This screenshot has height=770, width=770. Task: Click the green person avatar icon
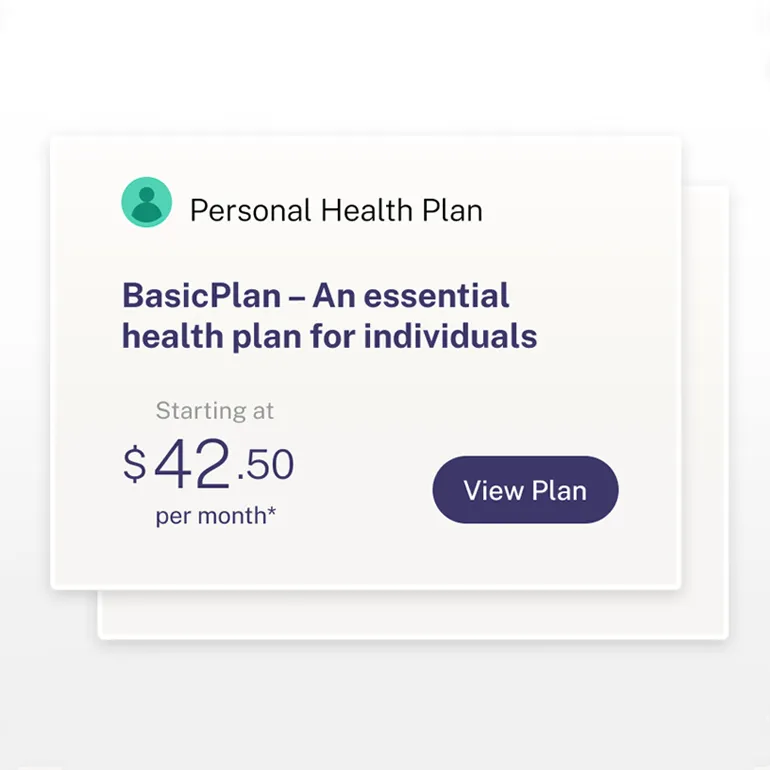coord(146,203)
